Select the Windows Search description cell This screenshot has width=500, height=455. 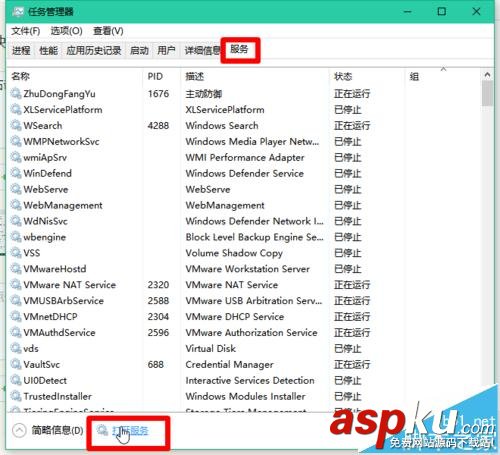tap(222, 126)
